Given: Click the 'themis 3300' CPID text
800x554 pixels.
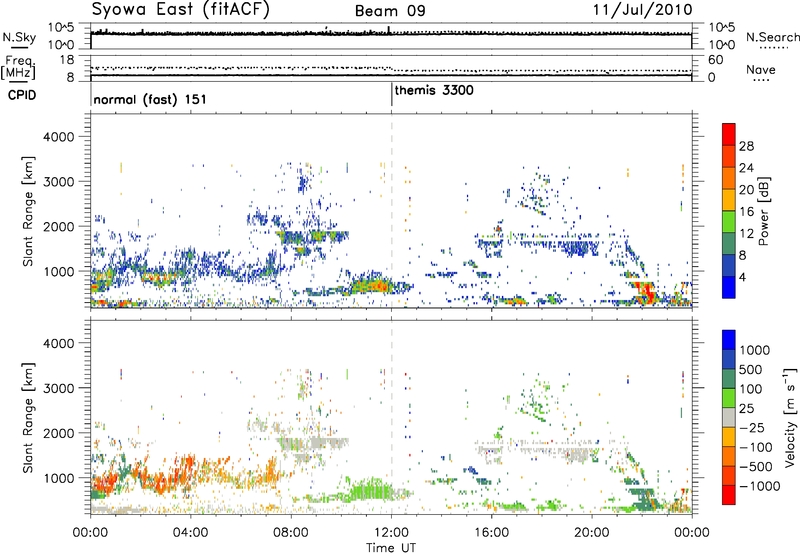Looking at the screenshot, I should point(434,90).
